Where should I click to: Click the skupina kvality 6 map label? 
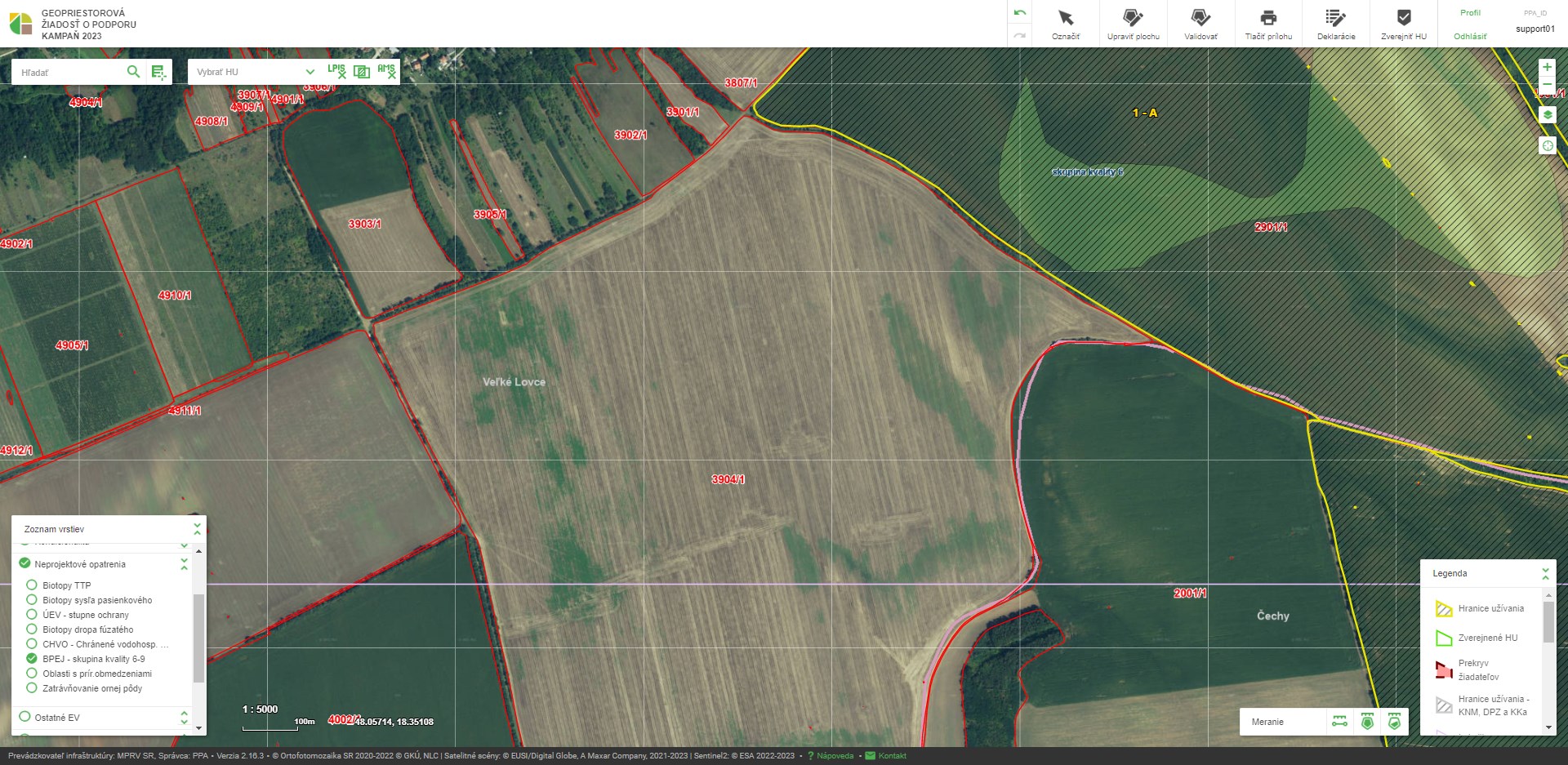(x=1087, y=171)
